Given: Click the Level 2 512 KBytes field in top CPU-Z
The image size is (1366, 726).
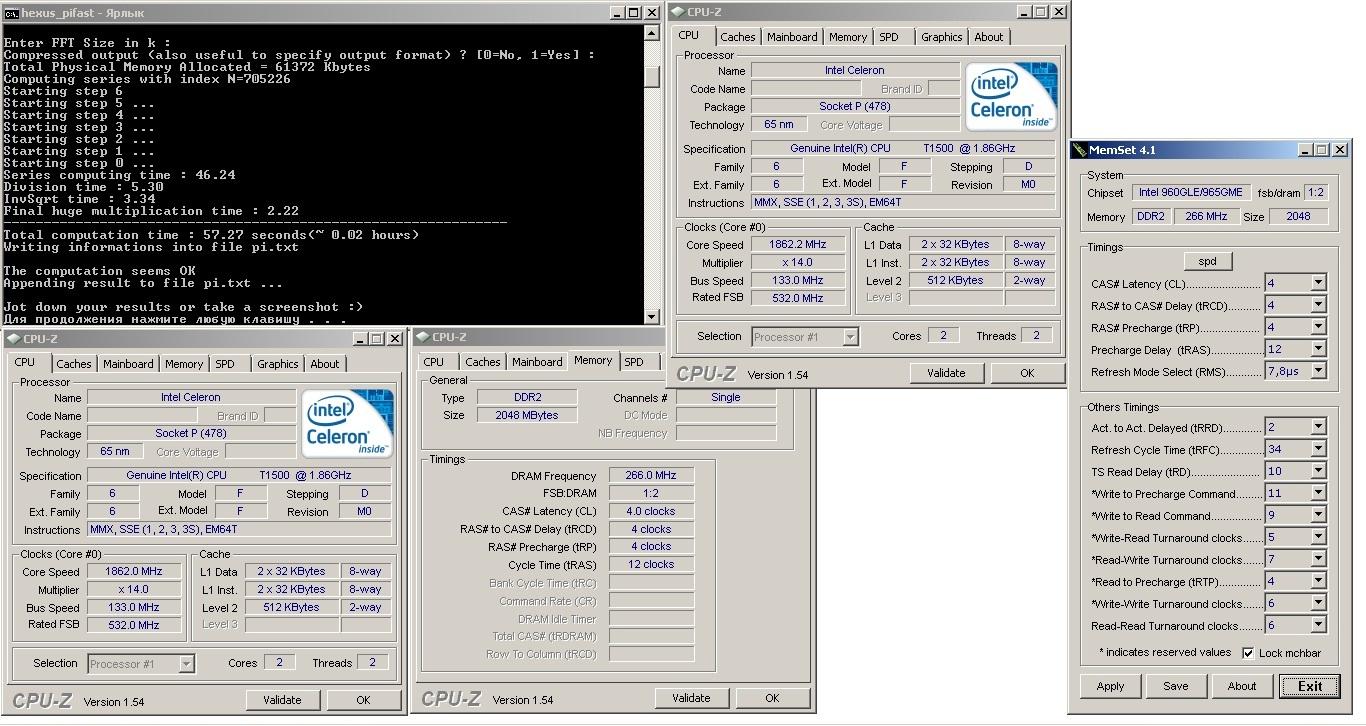Looking at the screenshot, I should [x=957, y=281].
